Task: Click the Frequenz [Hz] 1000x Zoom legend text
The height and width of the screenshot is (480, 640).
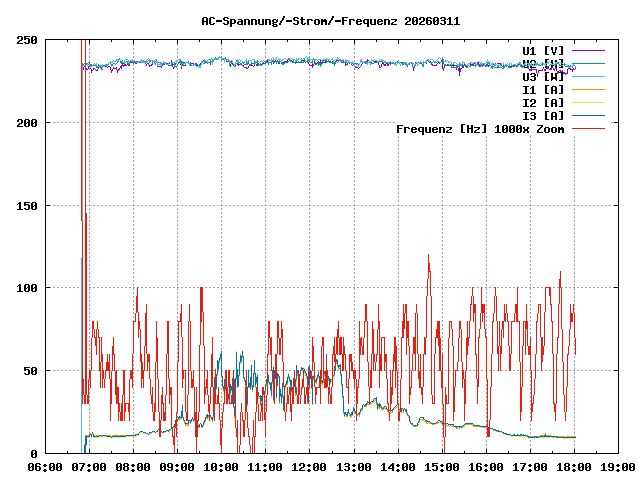Action: (x=480, y=128)
